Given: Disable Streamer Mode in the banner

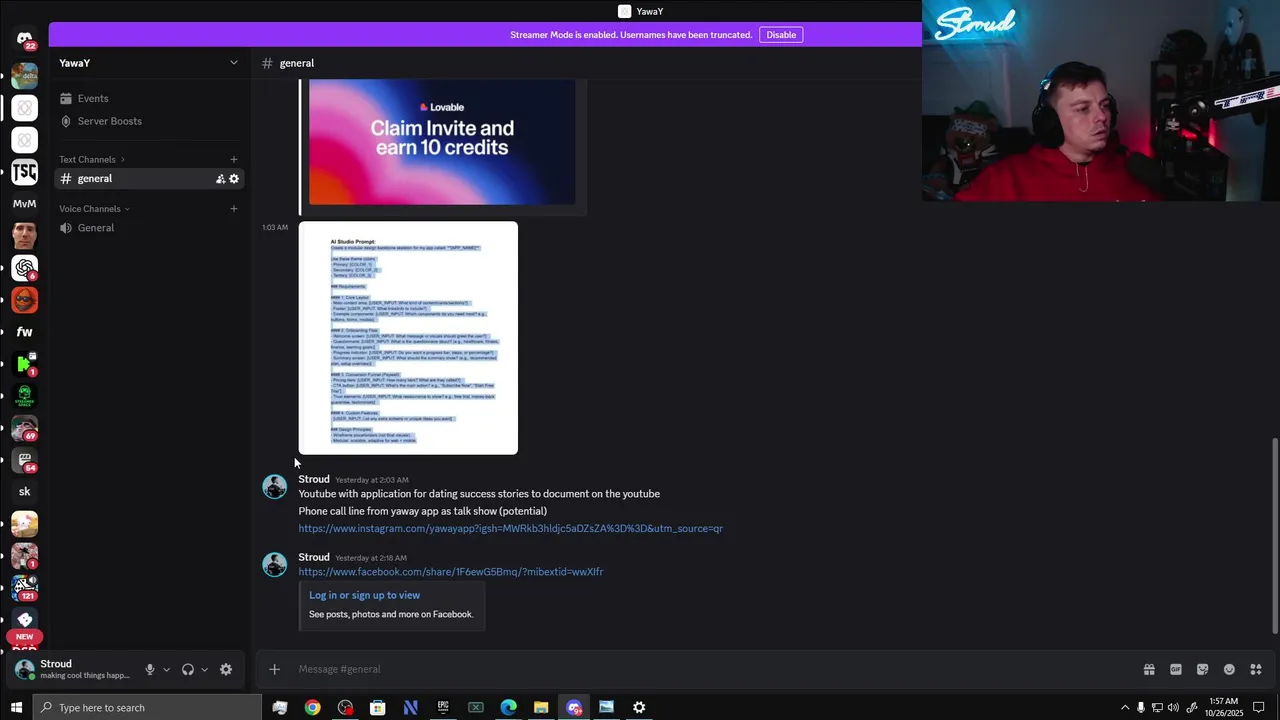Looking at the screenshot, I should (x=781, y=35).
